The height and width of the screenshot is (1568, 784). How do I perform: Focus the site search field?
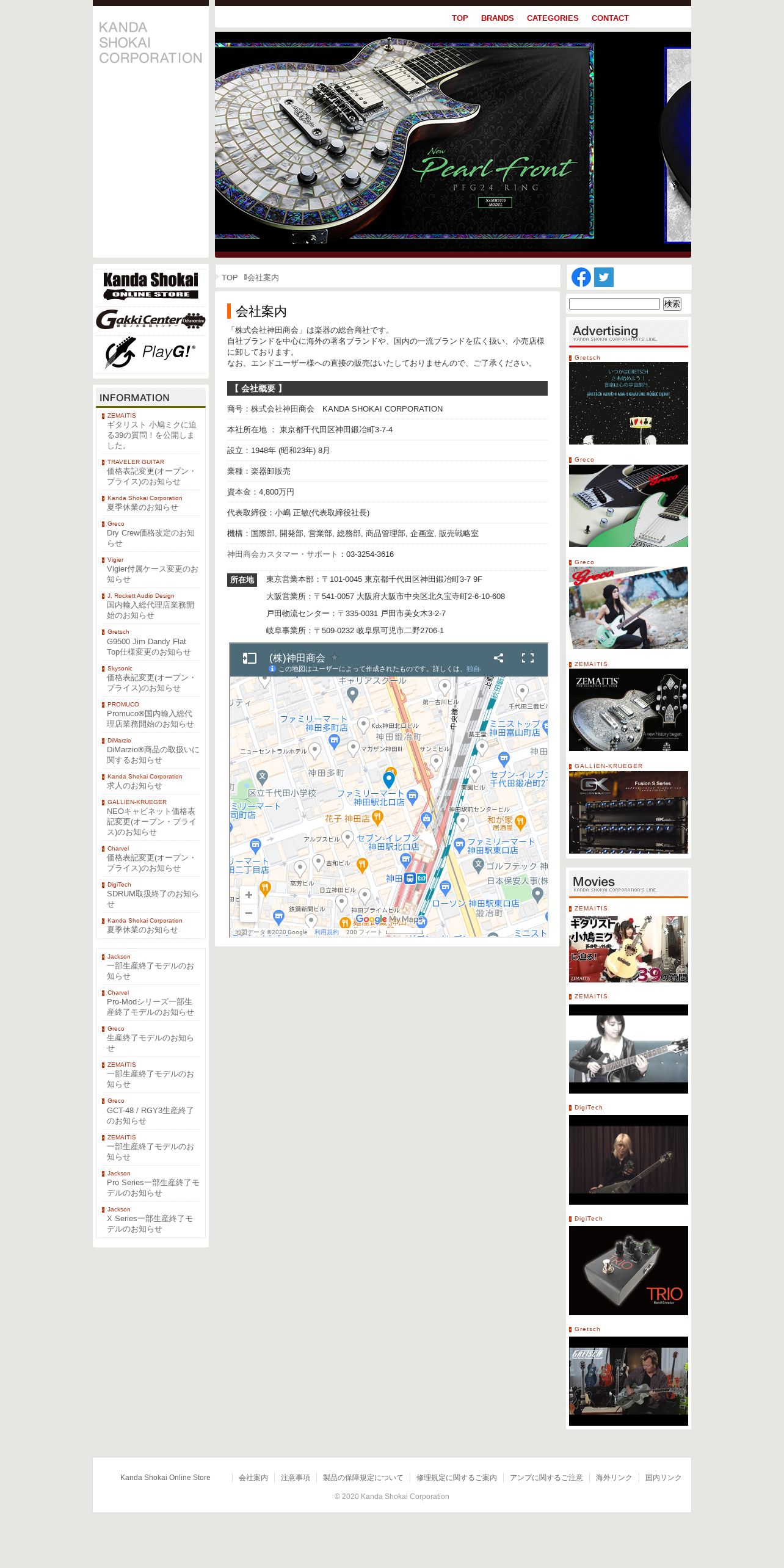pyautogui.click(x=614, y=303)
